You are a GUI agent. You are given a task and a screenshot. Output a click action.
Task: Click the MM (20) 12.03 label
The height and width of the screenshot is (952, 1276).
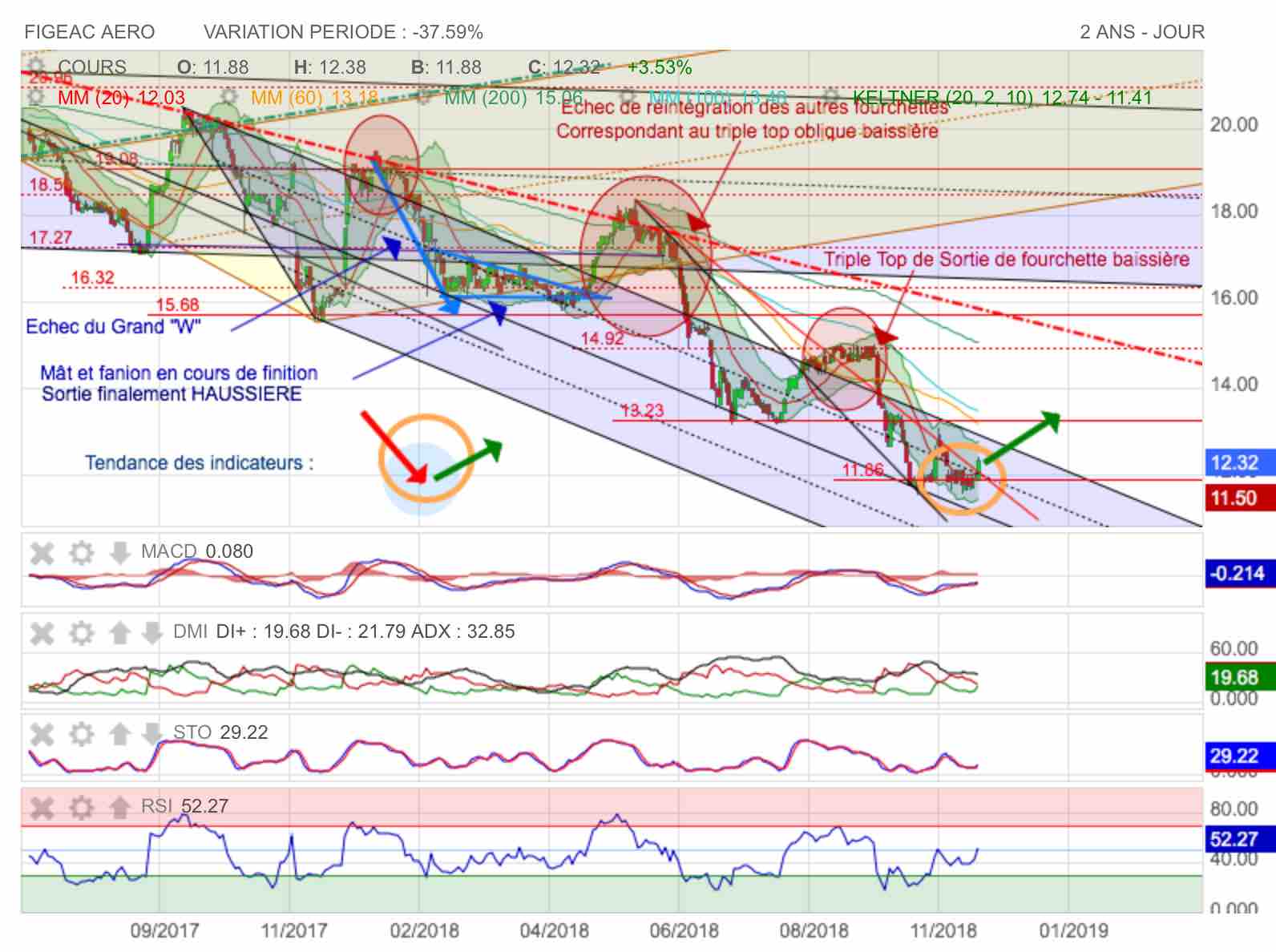tap(121, 97)
